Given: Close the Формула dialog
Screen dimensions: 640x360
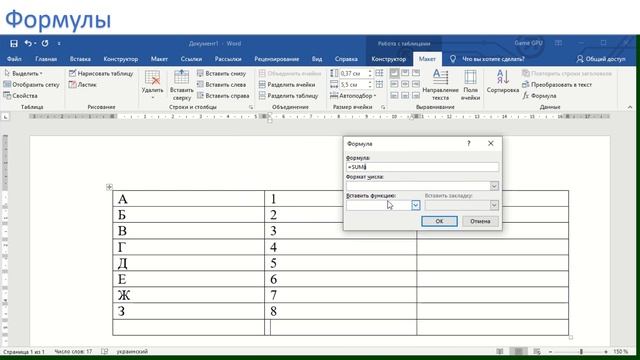Looking at the screenshot, I should (491, 144).
